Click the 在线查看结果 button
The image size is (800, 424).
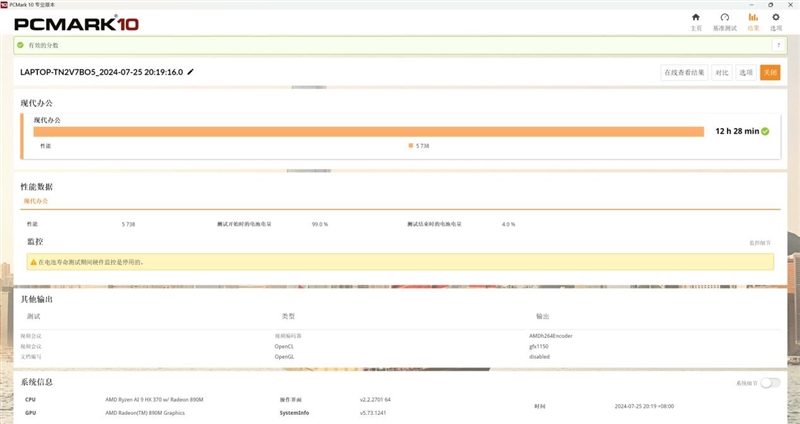(x=684, y=72)
